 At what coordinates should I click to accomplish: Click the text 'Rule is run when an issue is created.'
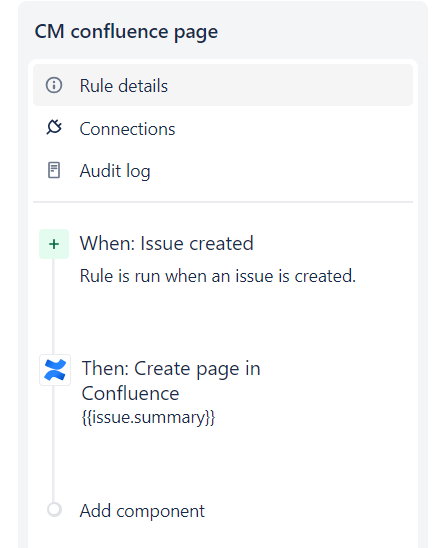coord(218,276)
